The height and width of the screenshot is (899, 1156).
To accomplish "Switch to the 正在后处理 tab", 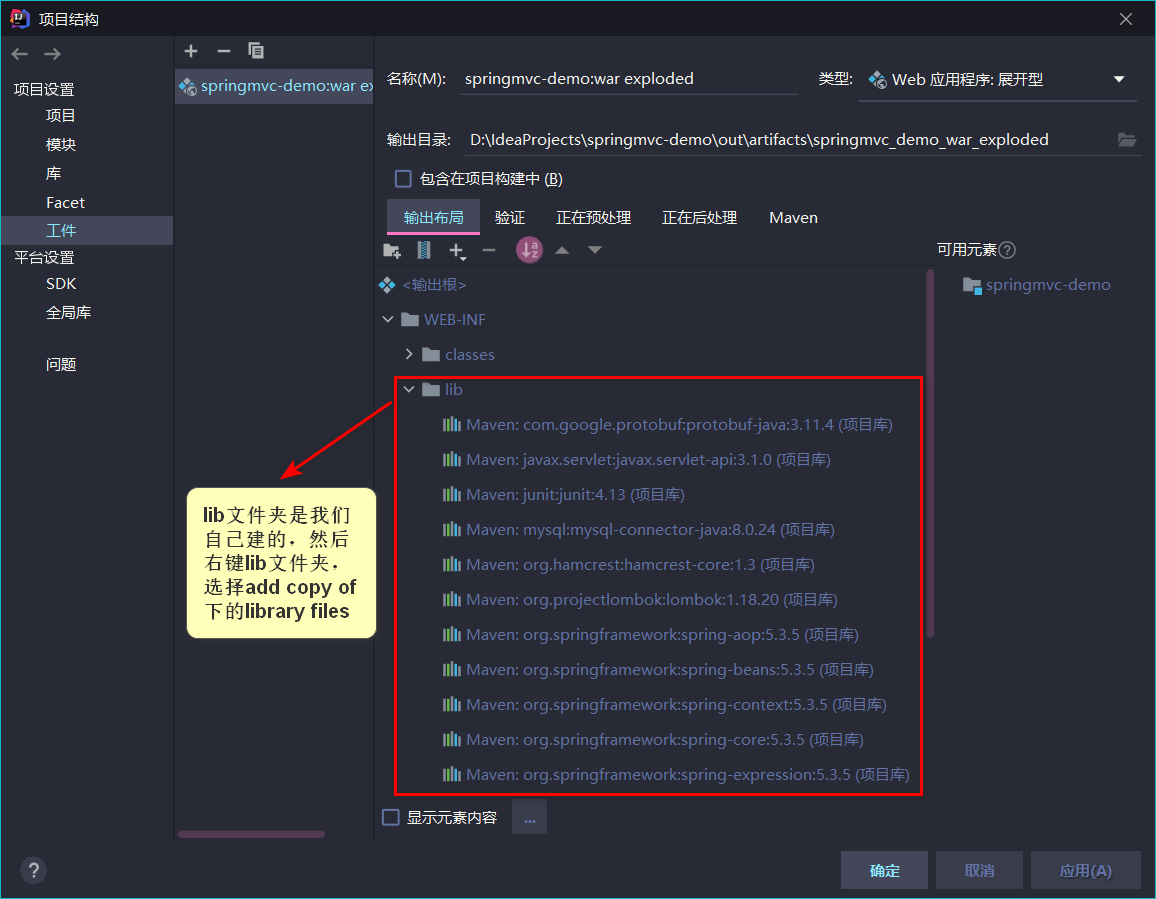I will (x=700, y=218).
